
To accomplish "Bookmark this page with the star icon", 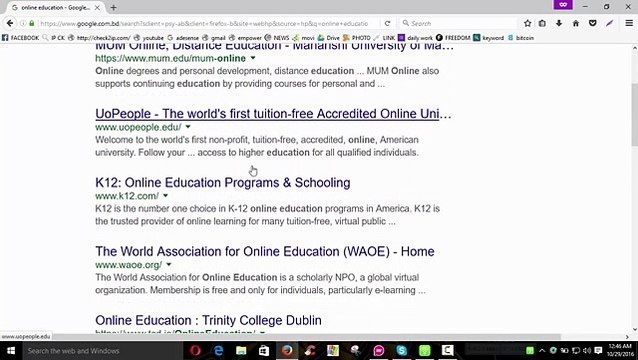I will pyautogui.click(x=528, y=23).
